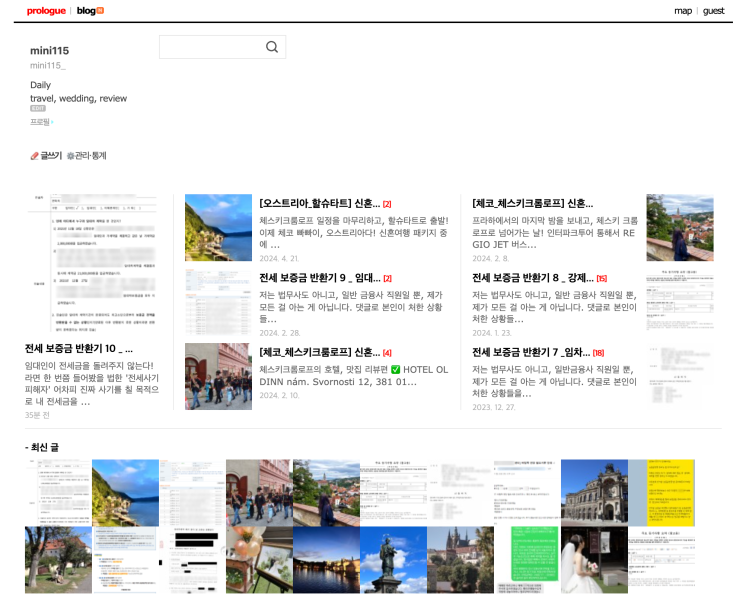
Task: Click the spreadsheet thumbnail beside 반환기 9
Action: pos(218,302)
